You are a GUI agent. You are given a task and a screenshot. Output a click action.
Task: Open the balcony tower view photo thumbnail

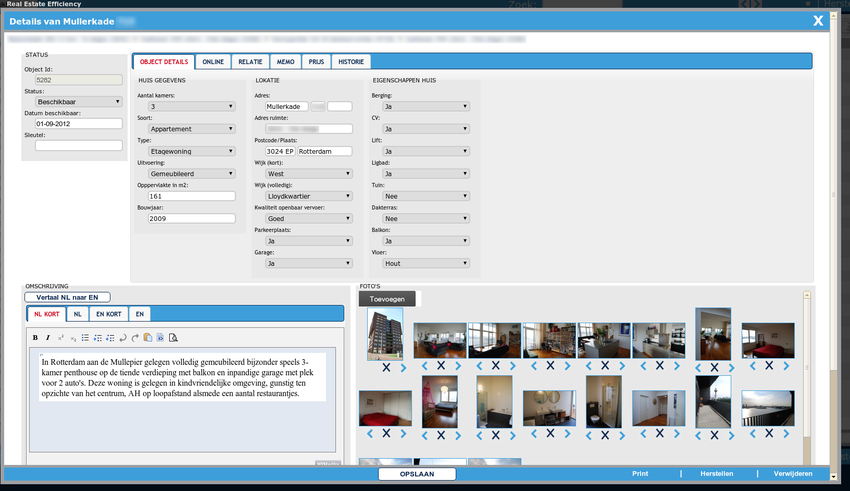[713, 402]
